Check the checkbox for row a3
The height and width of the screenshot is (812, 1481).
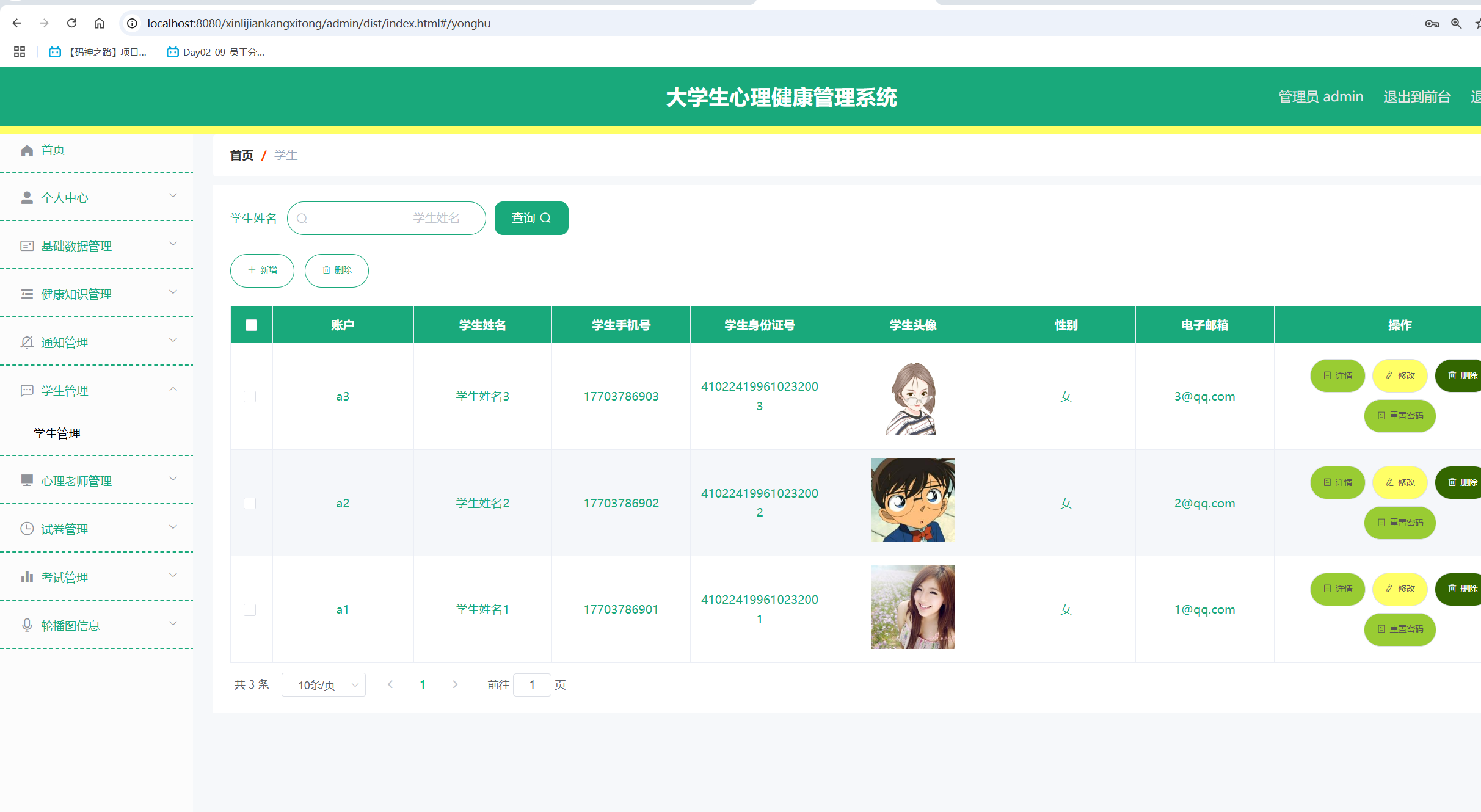(250, 396)
